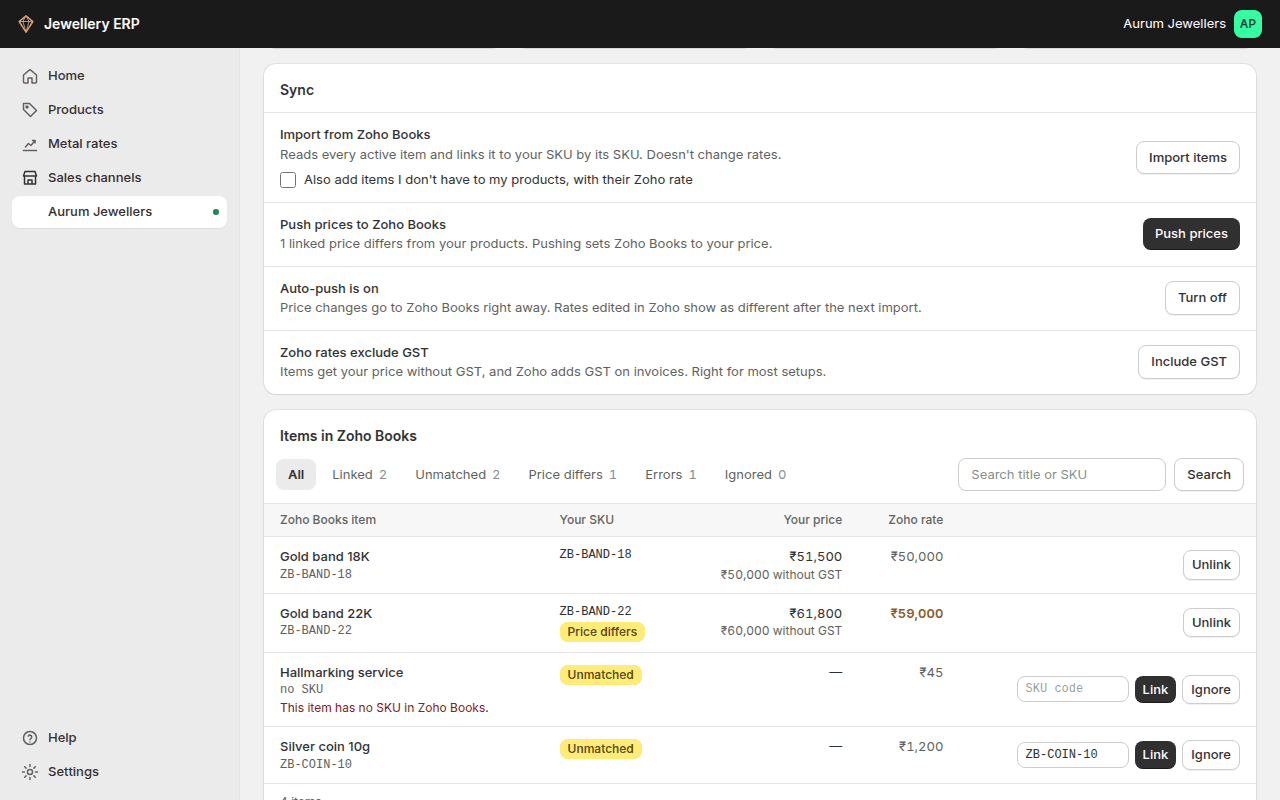This screenshot has height=800, width=1280.
Task: Click the Sales channels store icon
Action: (x=30, y=178)
